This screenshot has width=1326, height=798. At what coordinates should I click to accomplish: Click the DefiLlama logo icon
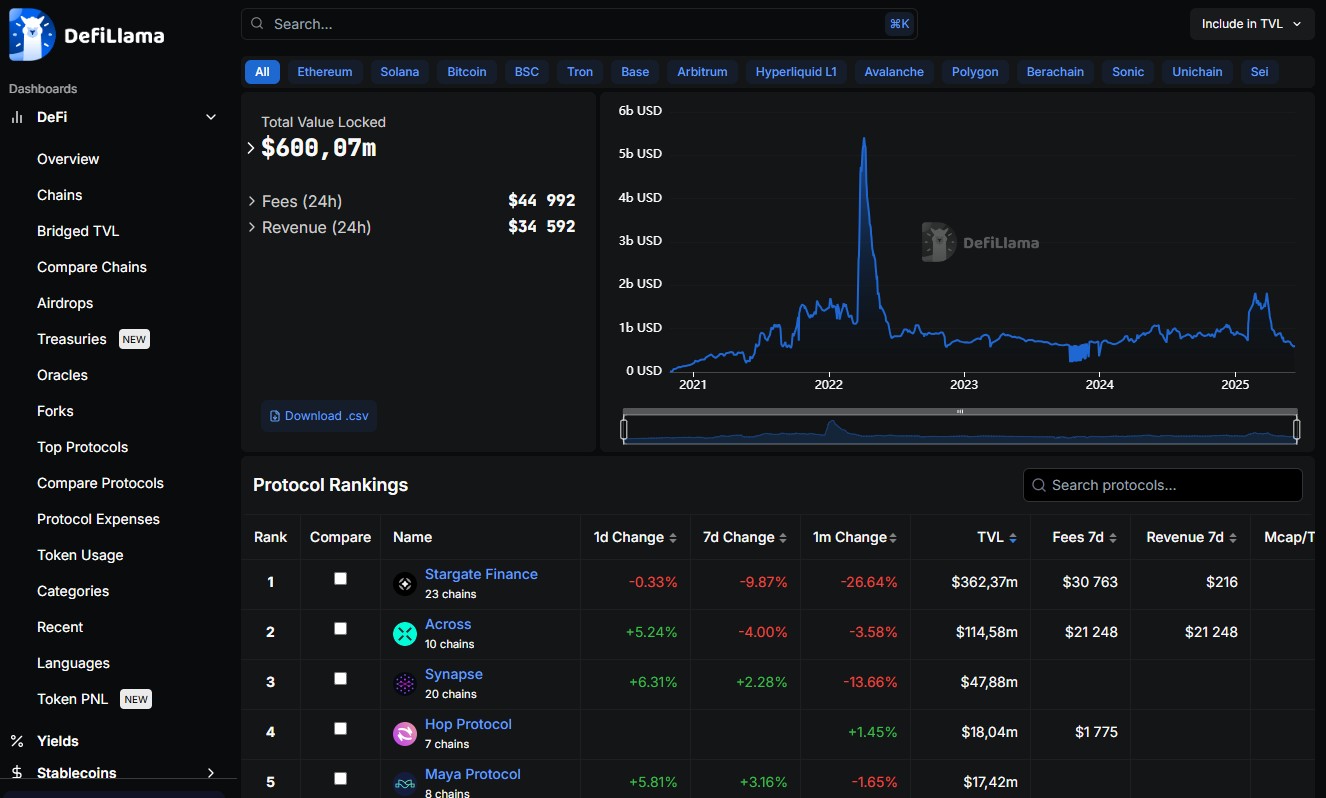point(31,35)
